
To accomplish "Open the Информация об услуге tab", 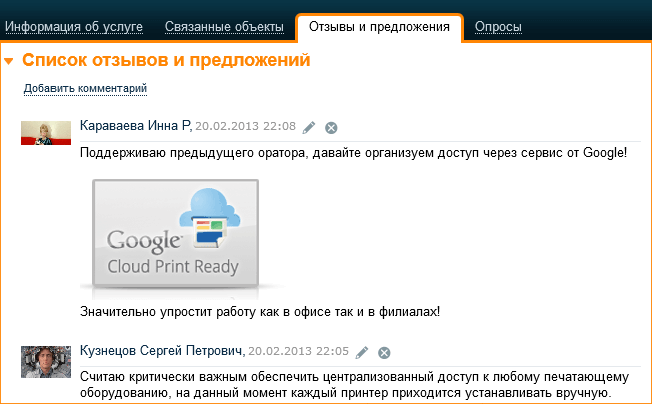I will click(74, 27).
